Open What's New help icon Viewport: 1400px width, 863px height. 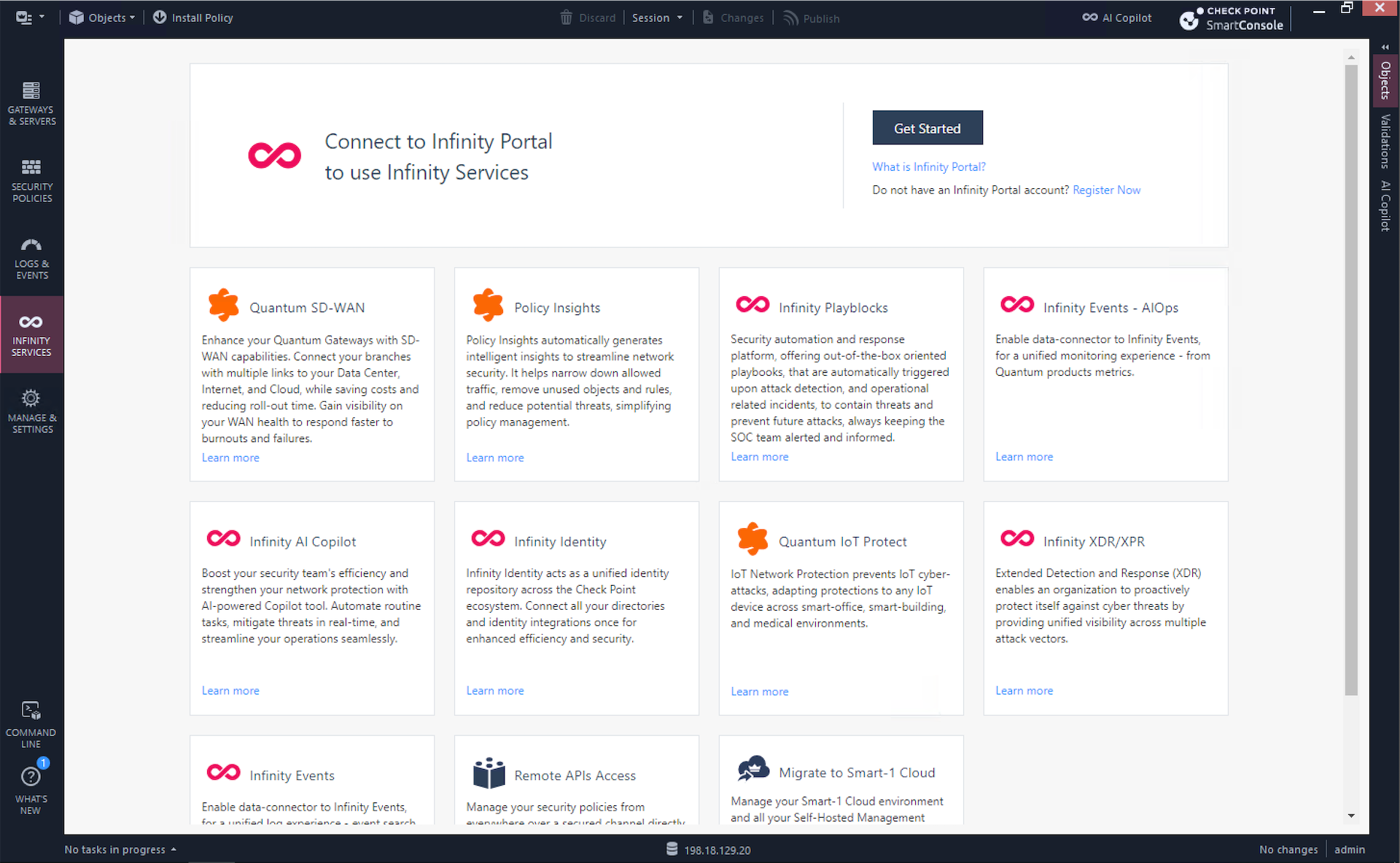[31, 778]
